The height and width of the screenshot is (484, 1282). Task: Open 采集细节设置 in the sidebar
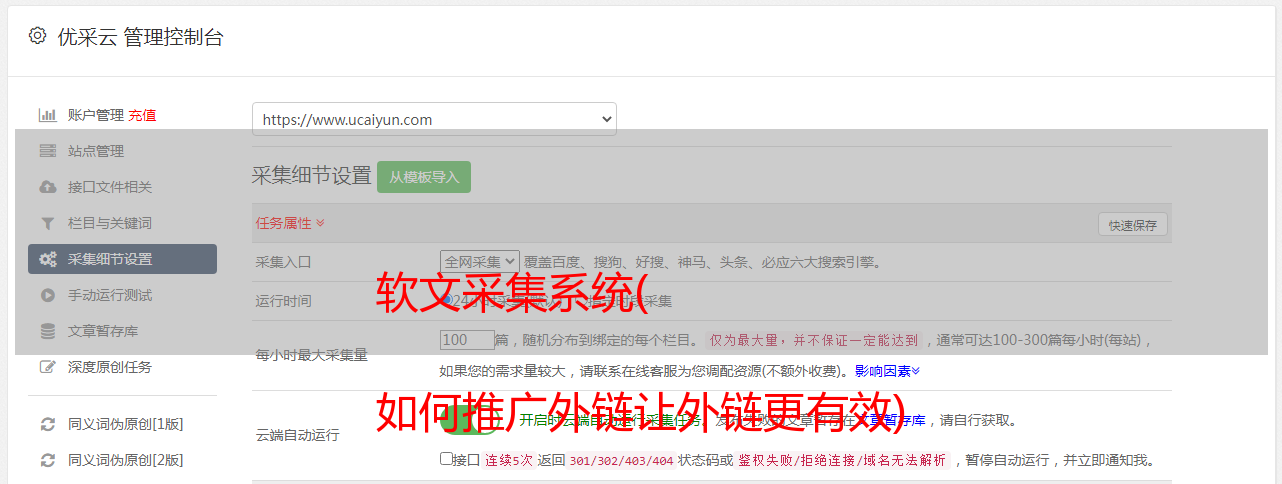point(122,259)
